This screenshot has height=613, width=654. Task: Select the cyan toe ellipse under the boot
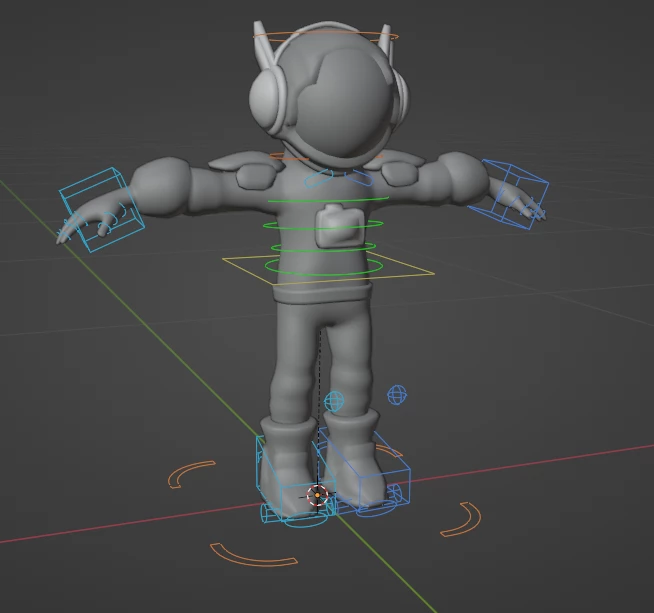pos(307,520)
